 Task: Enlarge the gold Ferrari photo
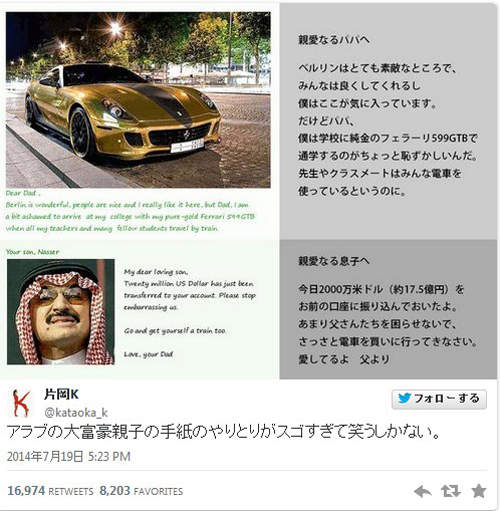pos(138,100)
